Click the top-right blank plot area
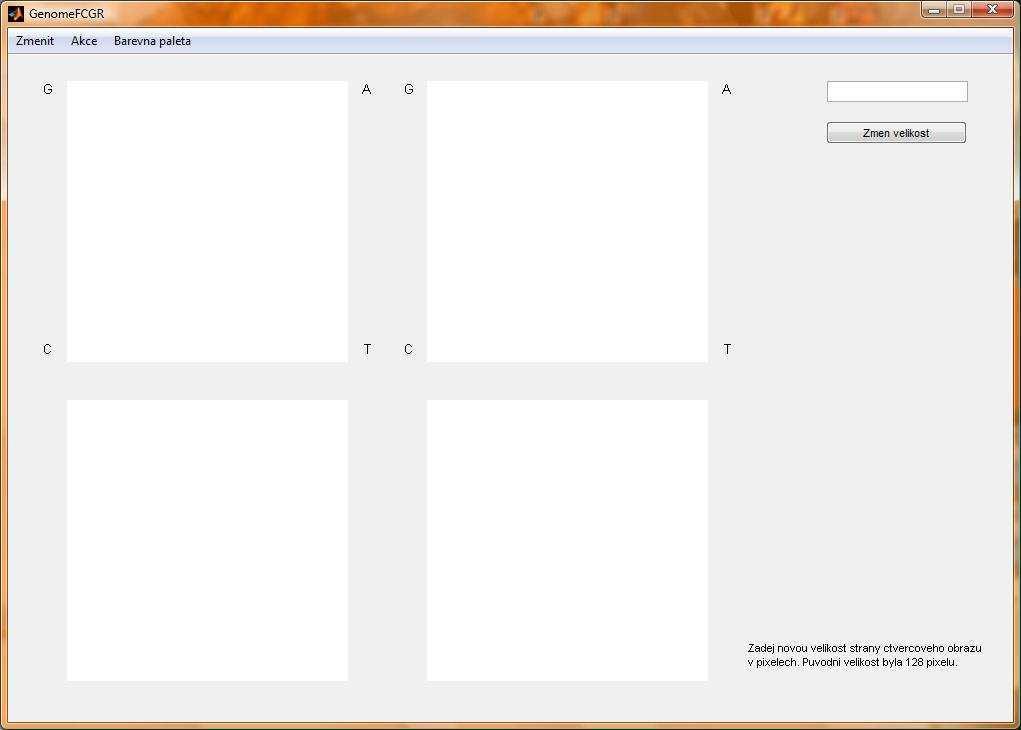The image size is (1021, 730). pos(567,221)
